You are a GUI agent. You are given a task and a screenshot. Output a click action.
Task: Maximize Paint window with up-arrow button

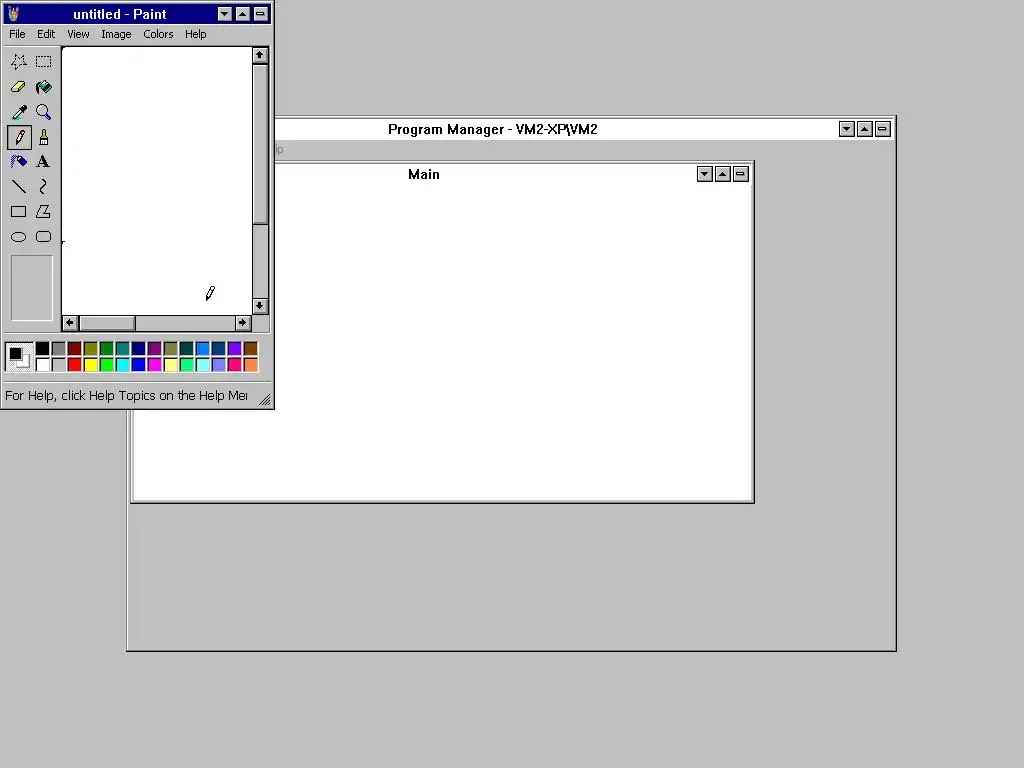click(x=242, y=14)
